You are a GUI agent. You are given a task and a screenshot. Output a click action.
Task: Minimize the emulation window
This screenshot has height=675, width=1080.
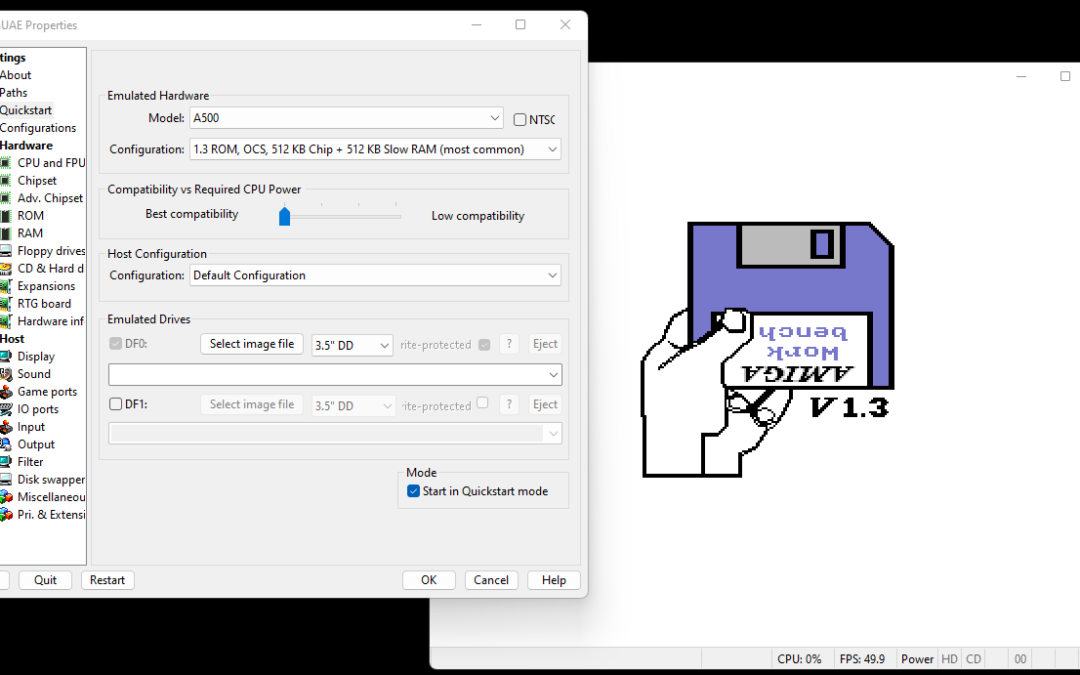1021,76
